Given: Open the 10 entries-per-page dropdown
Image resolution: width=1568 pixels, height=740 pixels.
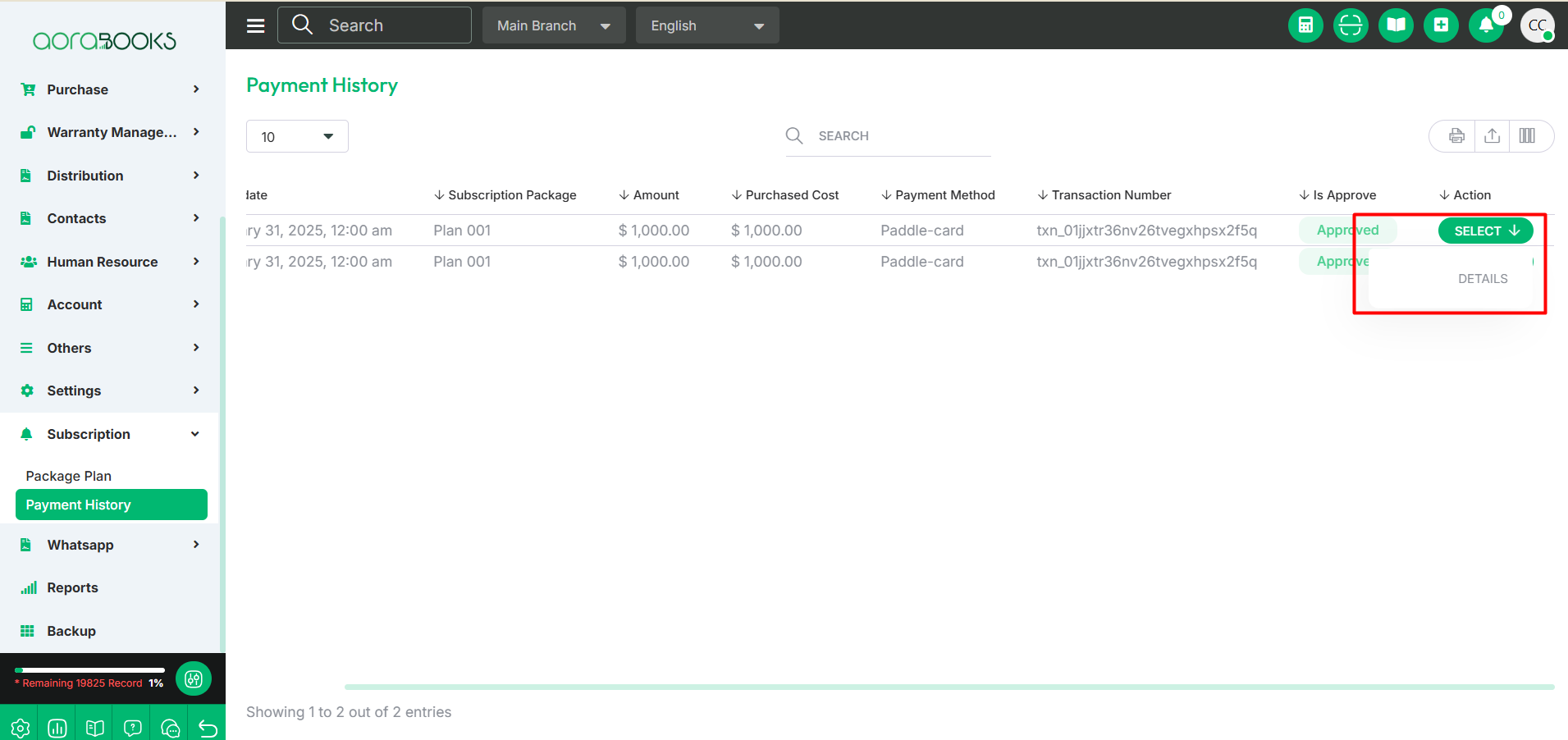Looking at the screenshot, I should [x=297, y=136].
